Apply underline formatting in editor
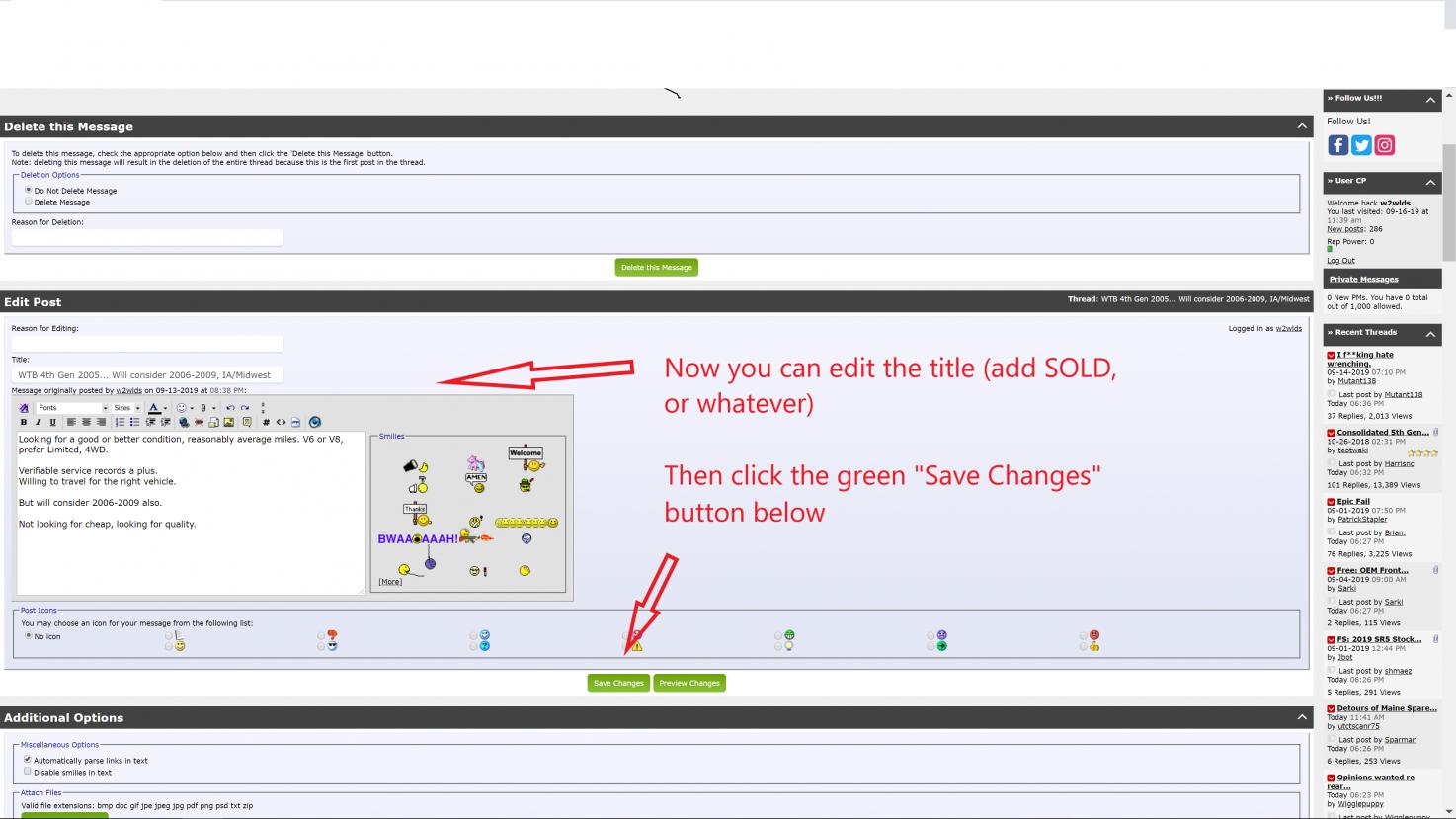Image resolution: width=1456 pixels, height=819 pixels. pyautogui.click(x=52, y=422)
